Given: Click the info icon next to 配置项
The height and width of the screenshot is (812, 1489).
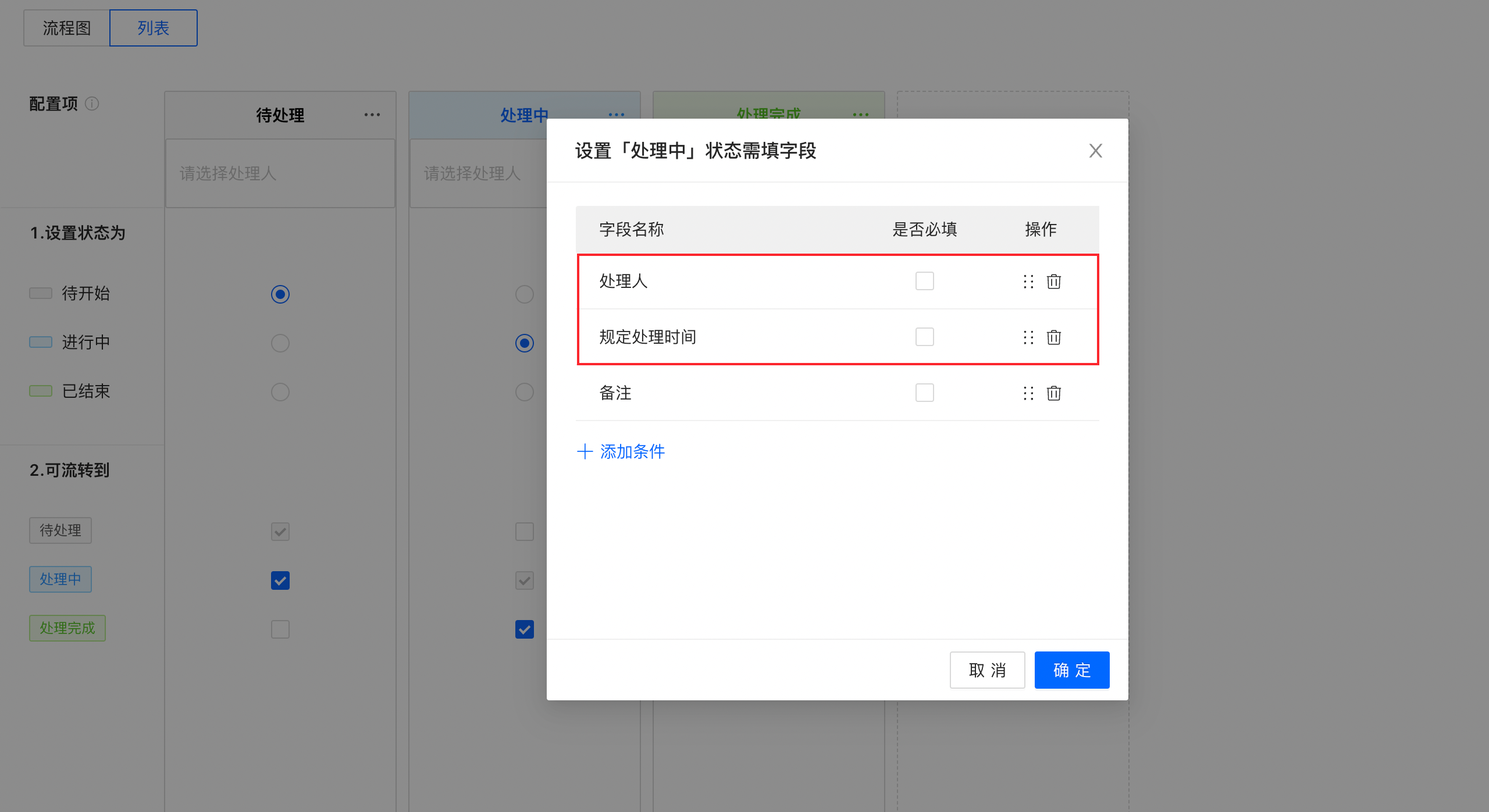Looking at the screenshot, I should click(92, 104).
